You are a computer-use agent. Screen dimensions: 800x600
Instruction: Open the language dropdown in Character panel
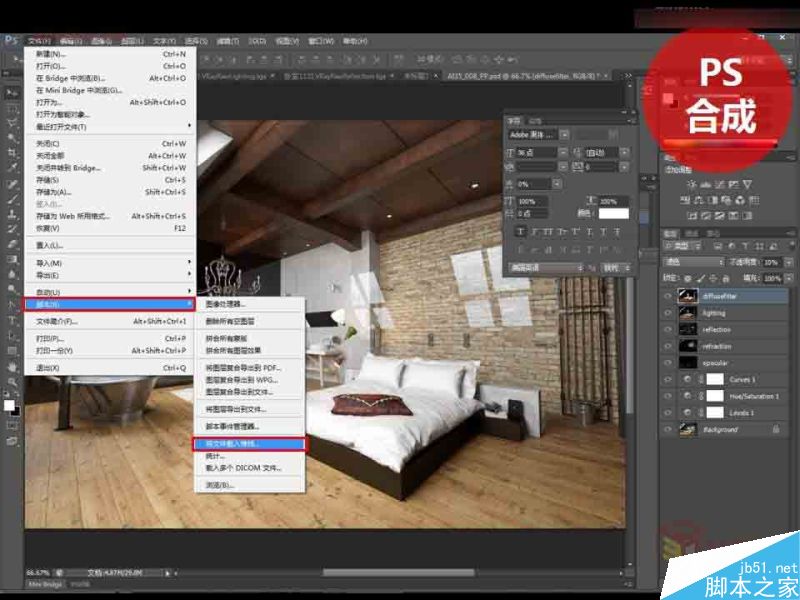(546, 268)
